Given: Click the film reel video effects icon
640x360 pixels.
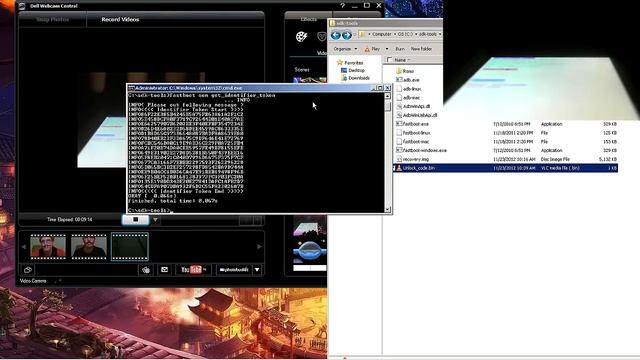Looking at the screenshot, I should click(301, 37).
